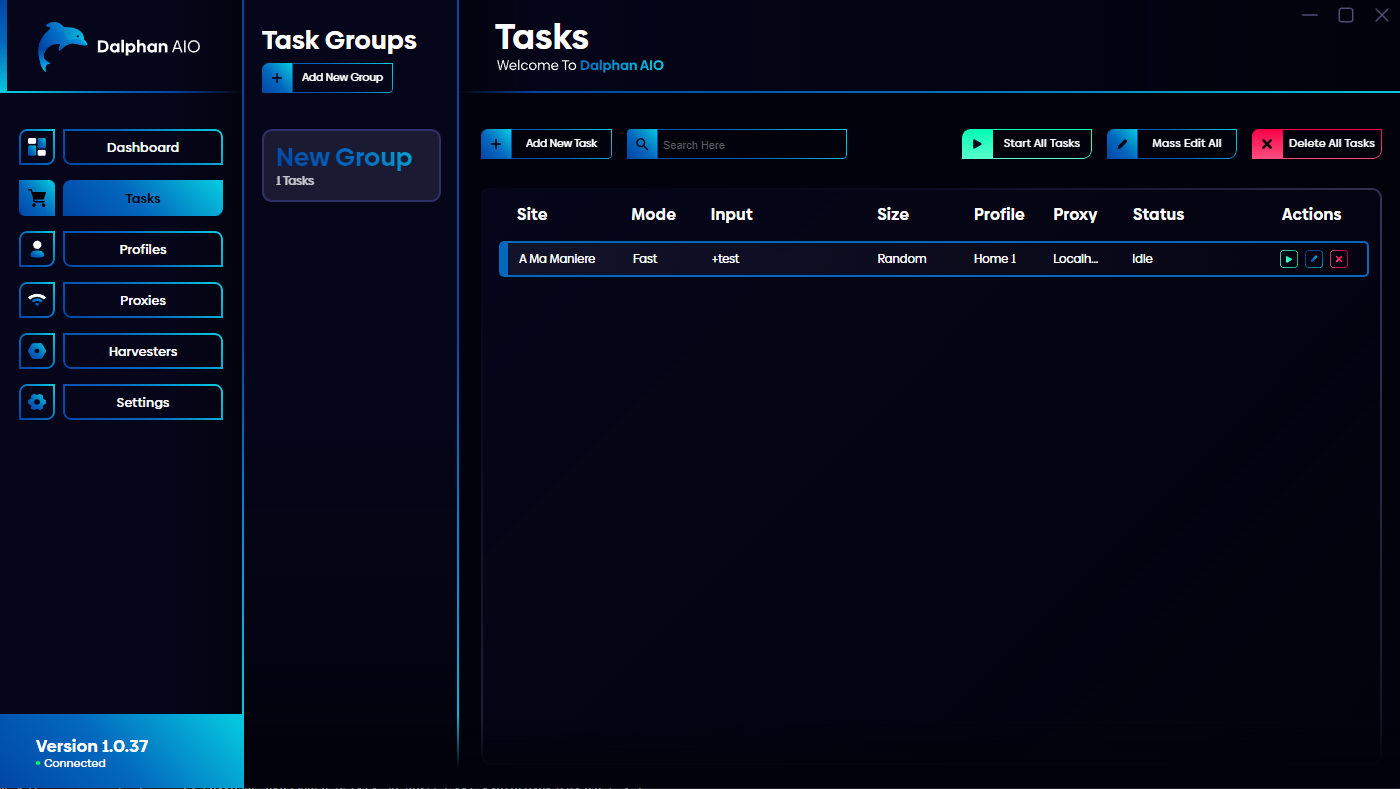
Task: Switch to the Profiles section
Action: [143, 249]
